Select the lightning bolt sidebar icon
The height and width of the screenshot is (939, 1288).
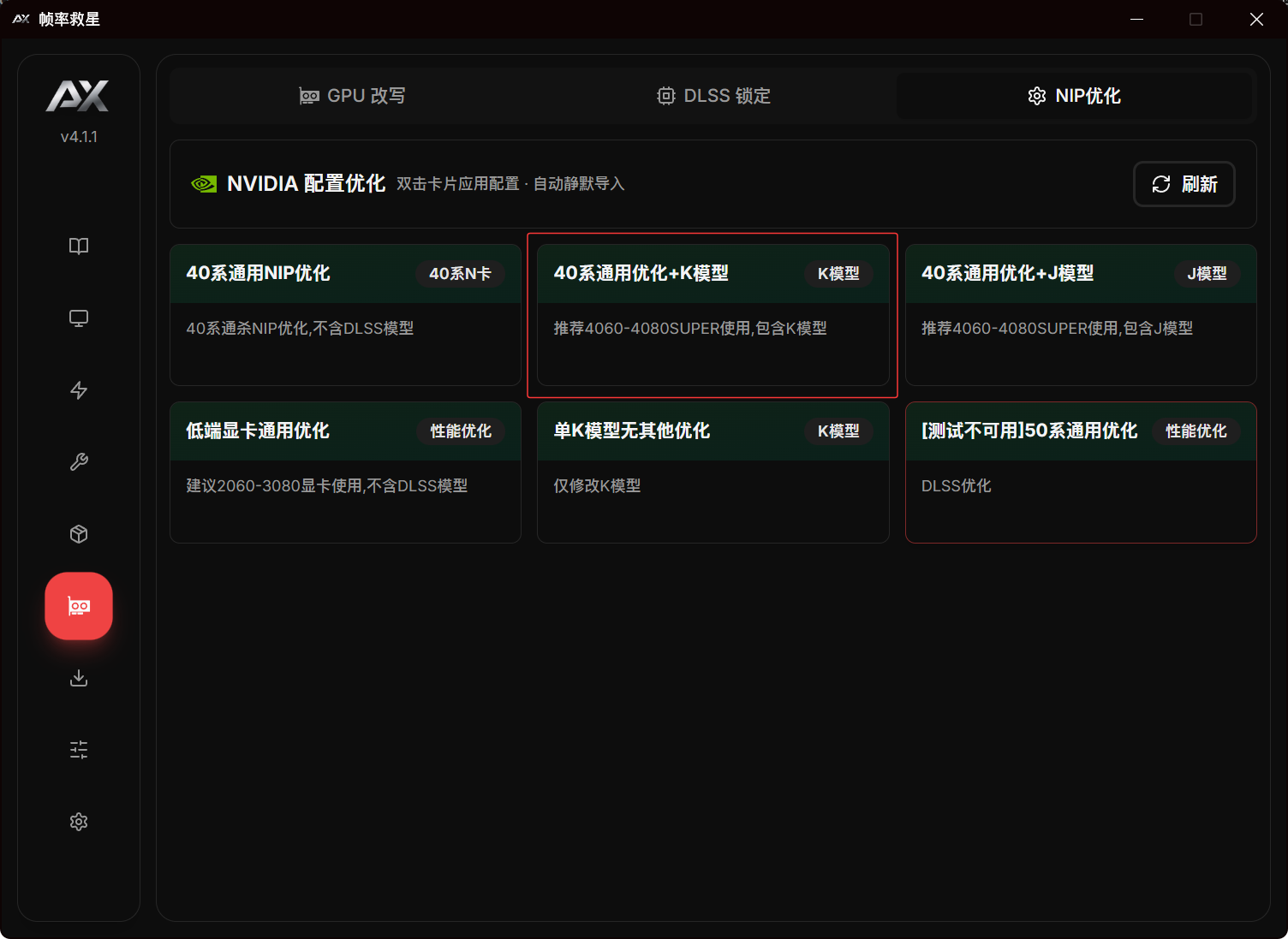pos(79,390)
